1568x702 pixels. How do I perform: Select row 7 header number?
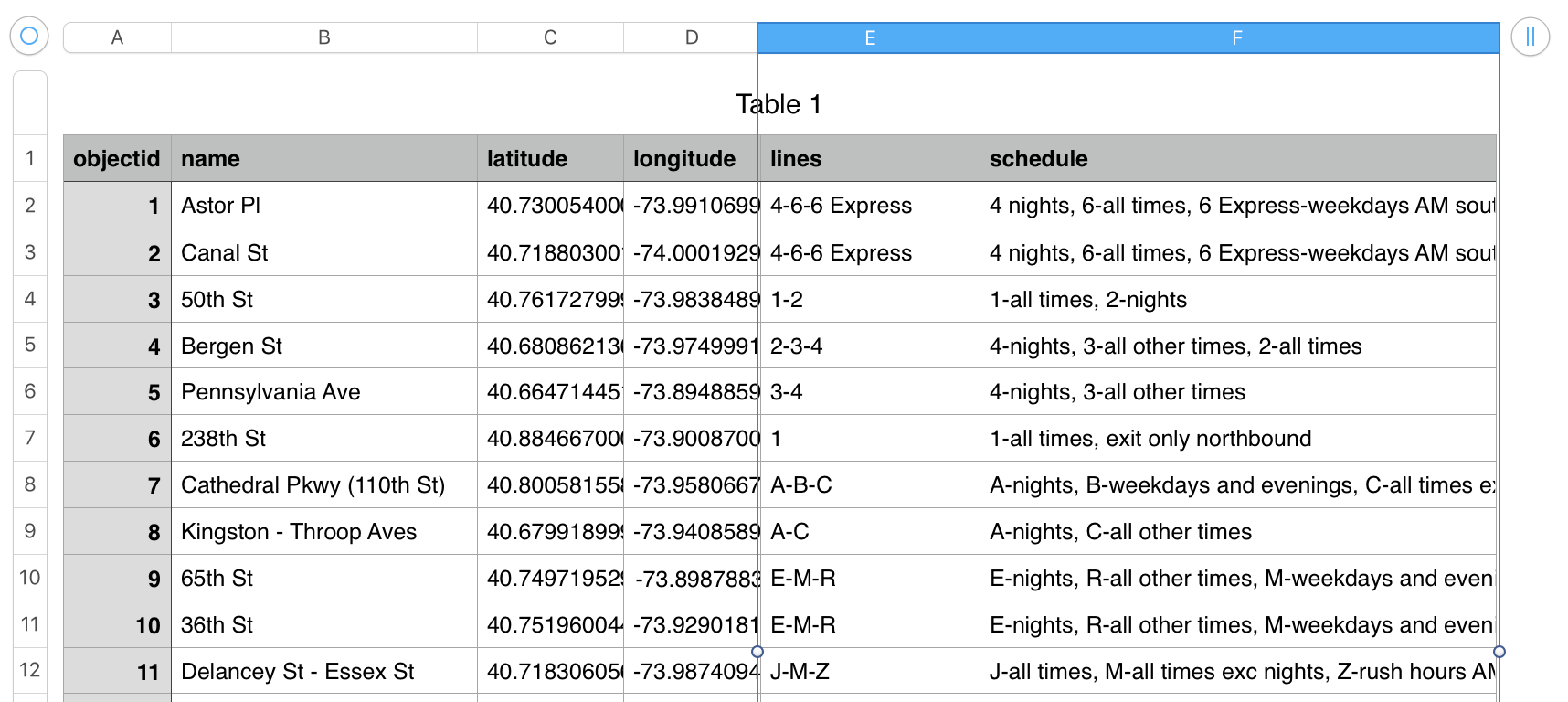click(30, 438)
